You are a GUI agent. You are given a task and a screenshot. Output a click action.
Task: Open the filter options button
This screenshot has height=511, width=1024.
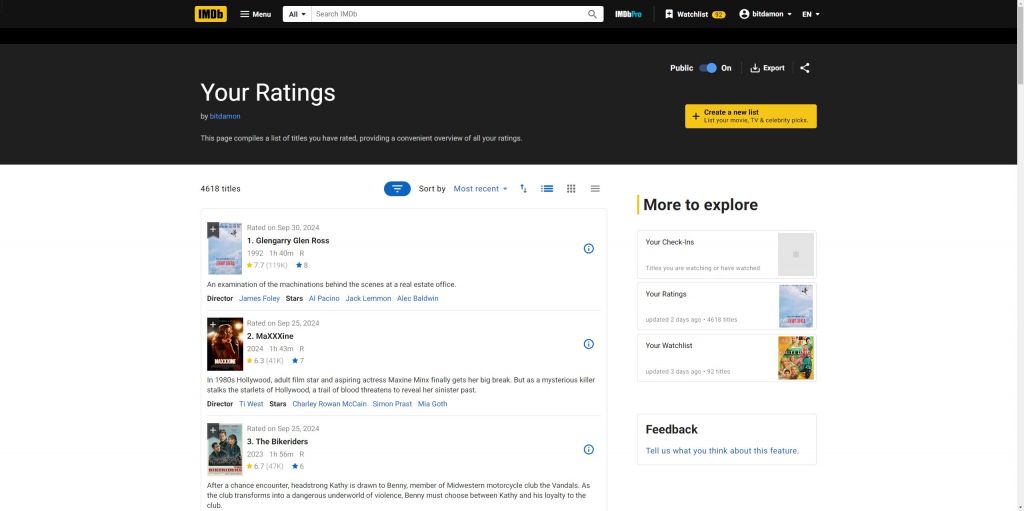click(x=397, y=189)
